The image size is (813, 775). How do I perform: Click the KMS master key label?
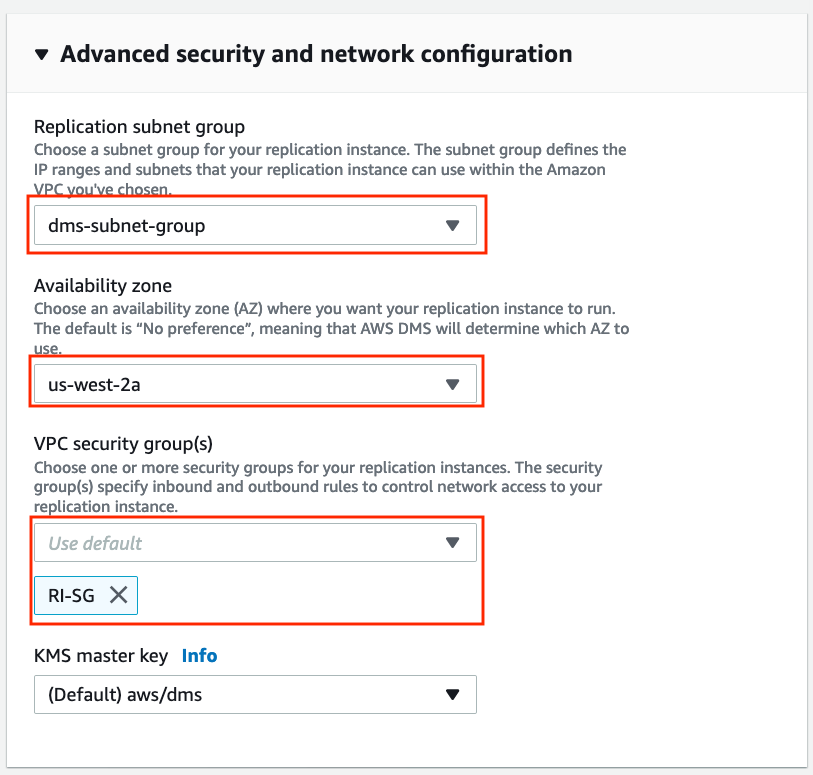pyautogui.click(x=101, y=656)
